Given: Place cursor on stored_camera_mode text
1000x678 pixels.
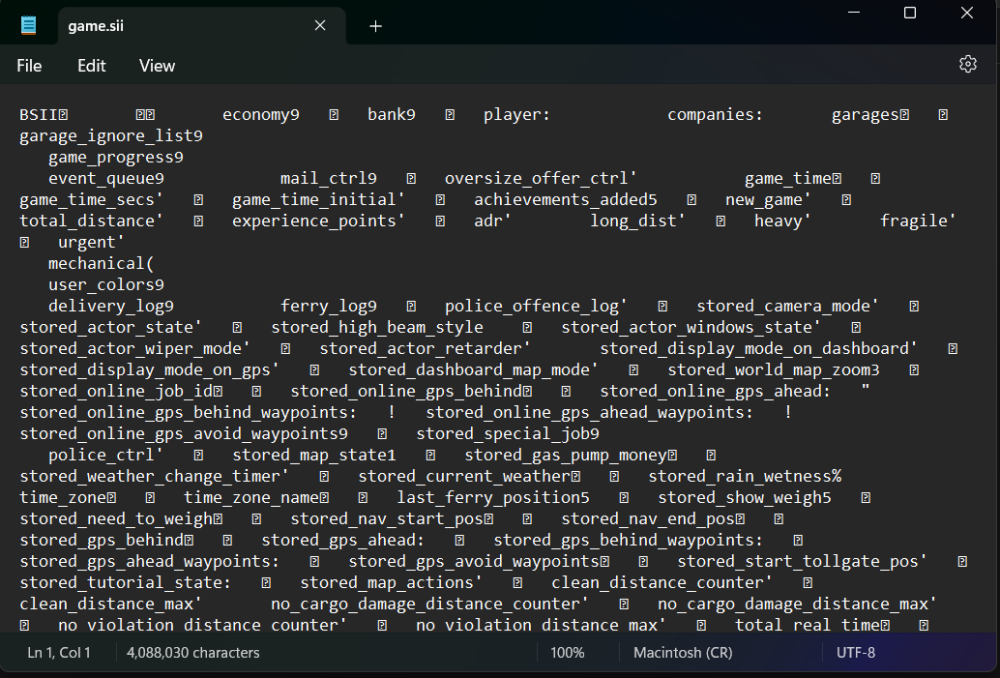Looking at the screenshot, I should tap(787, 306).
